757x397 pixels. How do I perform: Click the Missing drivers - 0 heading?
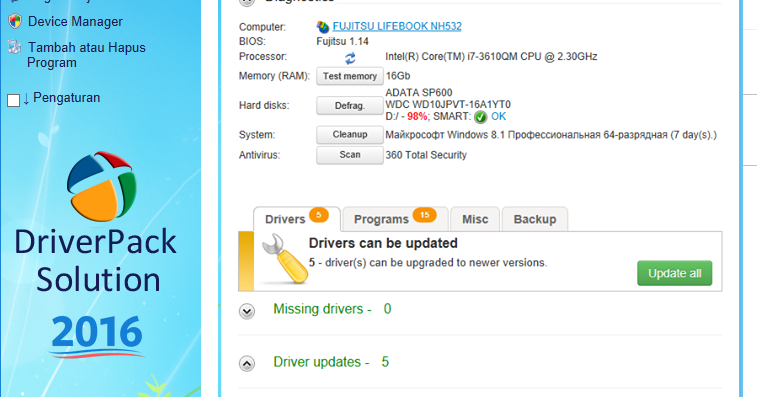click(x=332, y=309)
